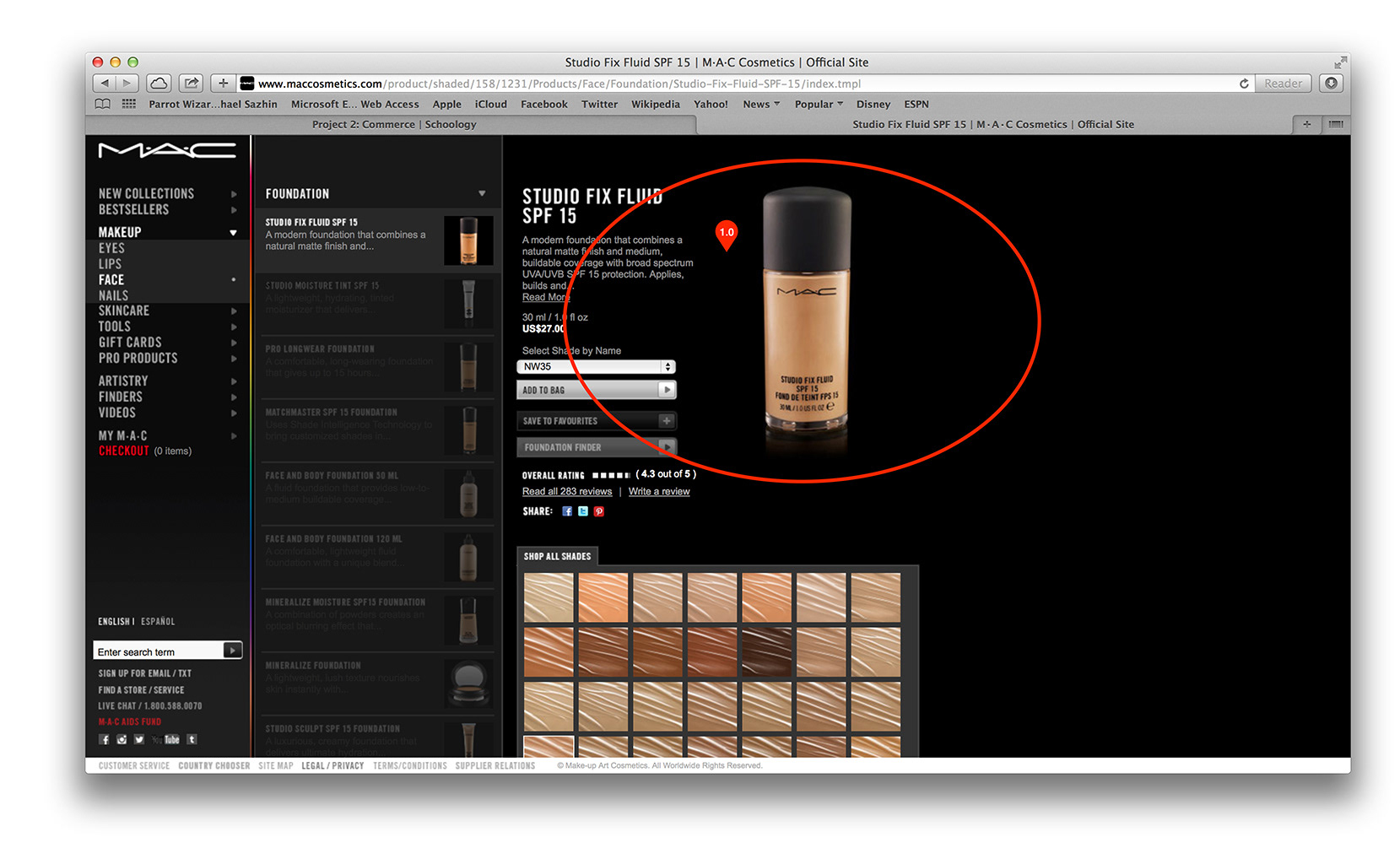This screenshot has width=1400, height=848.
Task: Pick the first shade swatch in top row
Action: pos(549,597)
